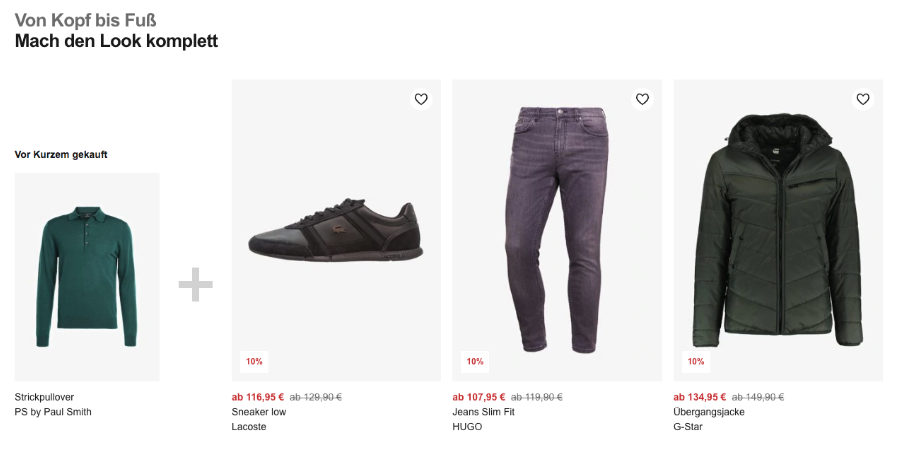This screenshot has height=460, width=904.
Task: Favorite the G-Star jacket with heart icon
Action: click(x=863, y=99)
